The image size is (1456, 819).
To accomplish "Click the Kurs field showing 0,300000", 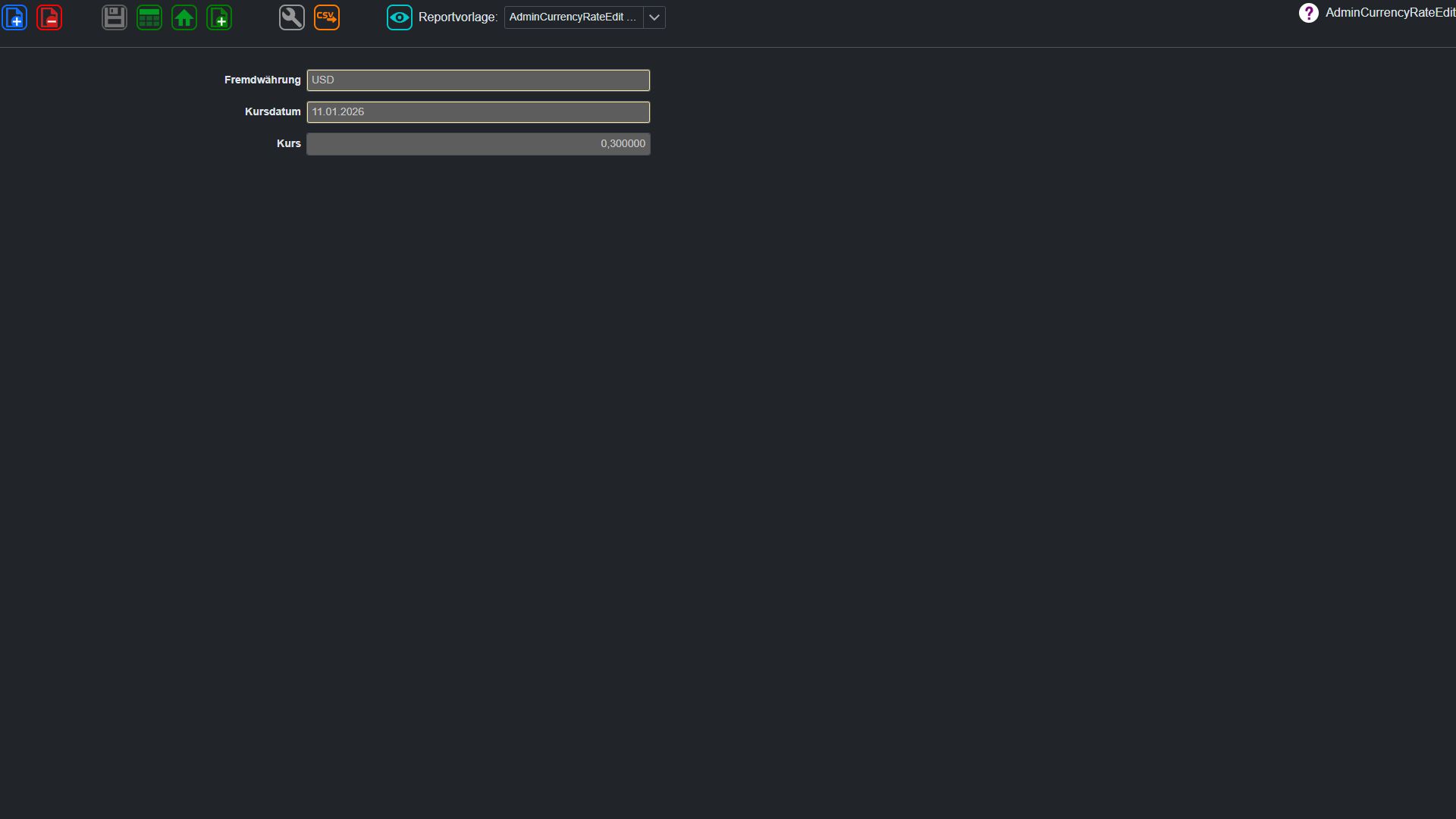I will click(479, 144).
